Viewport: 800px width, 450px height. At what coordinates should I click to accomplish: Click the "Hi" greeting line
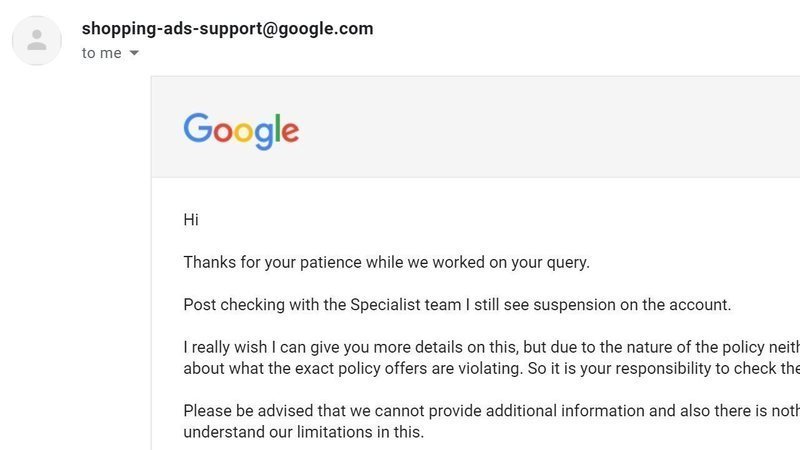pos(191,220)
